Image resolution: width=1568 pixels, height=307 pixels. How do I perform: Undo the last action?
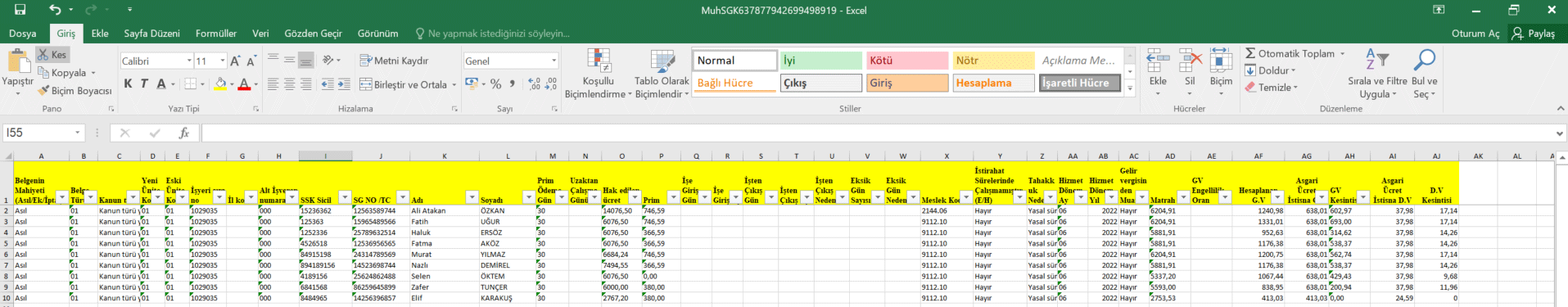pos(55,10)
